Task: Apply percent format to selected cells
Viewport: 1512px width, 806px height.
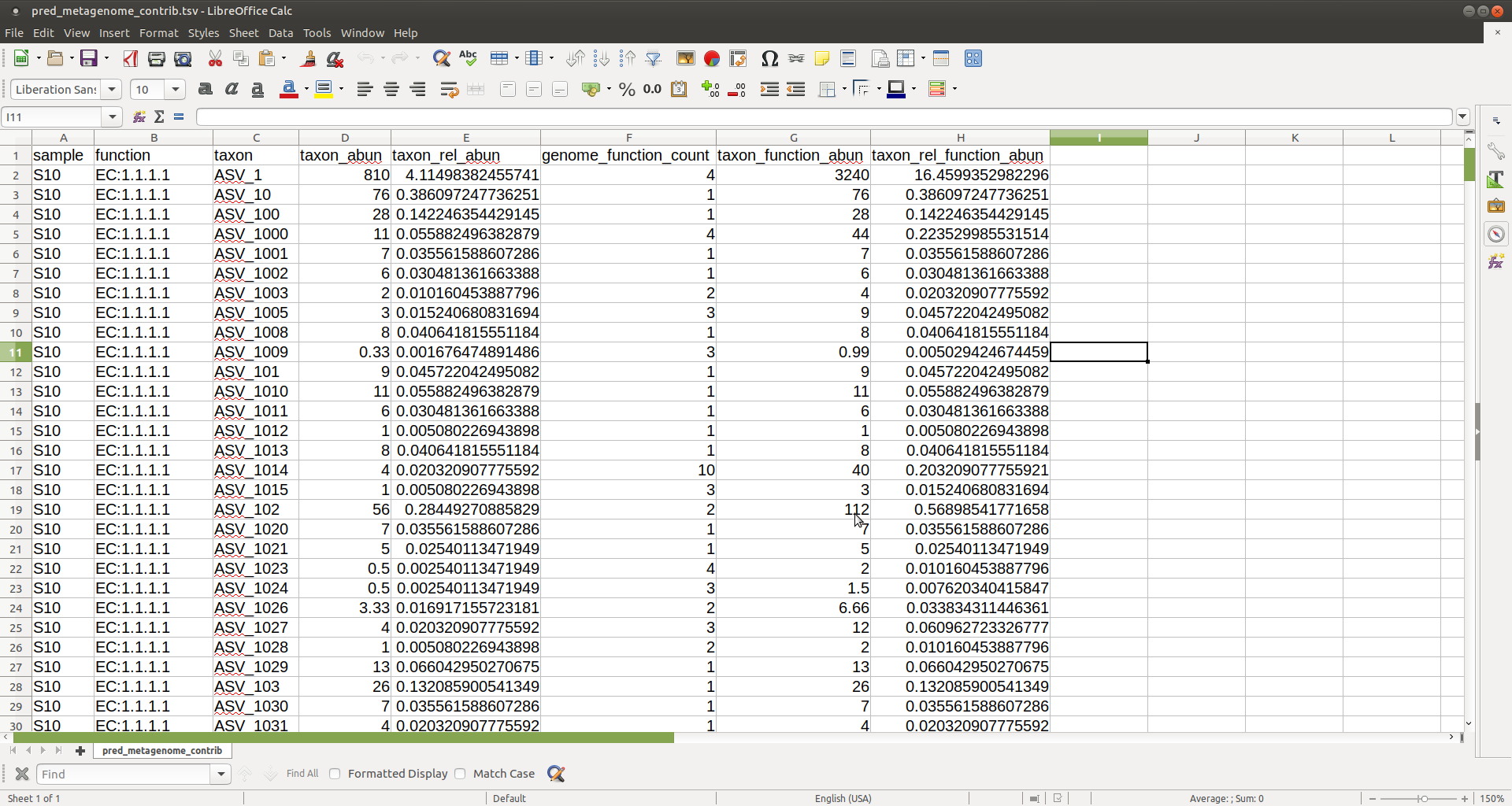Action: coord(626,89)
